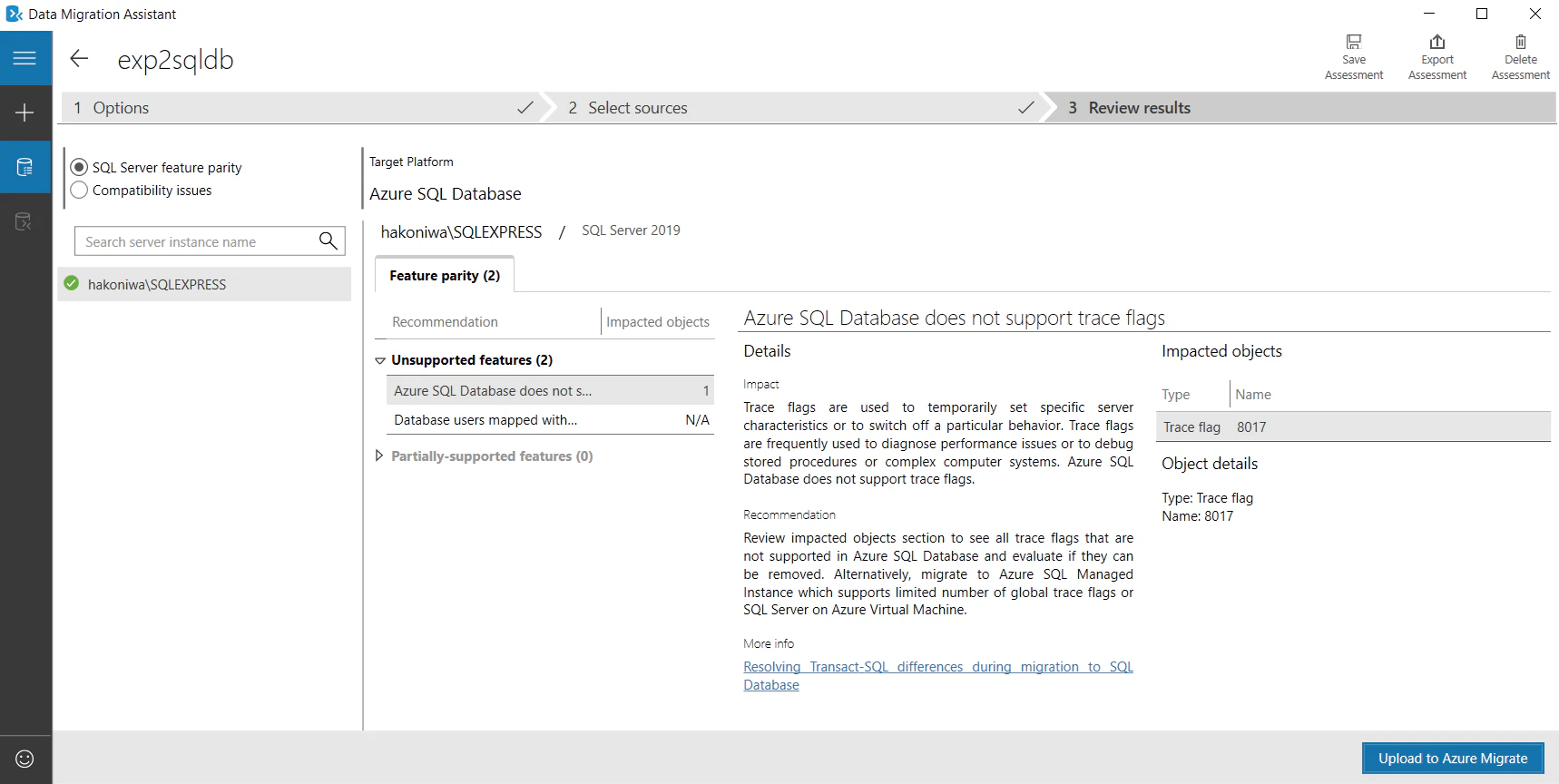This screenshot has height=784, width=1559.
Task: Click the exp2sqldb assessment title
Action: click(x=176, y=60)
